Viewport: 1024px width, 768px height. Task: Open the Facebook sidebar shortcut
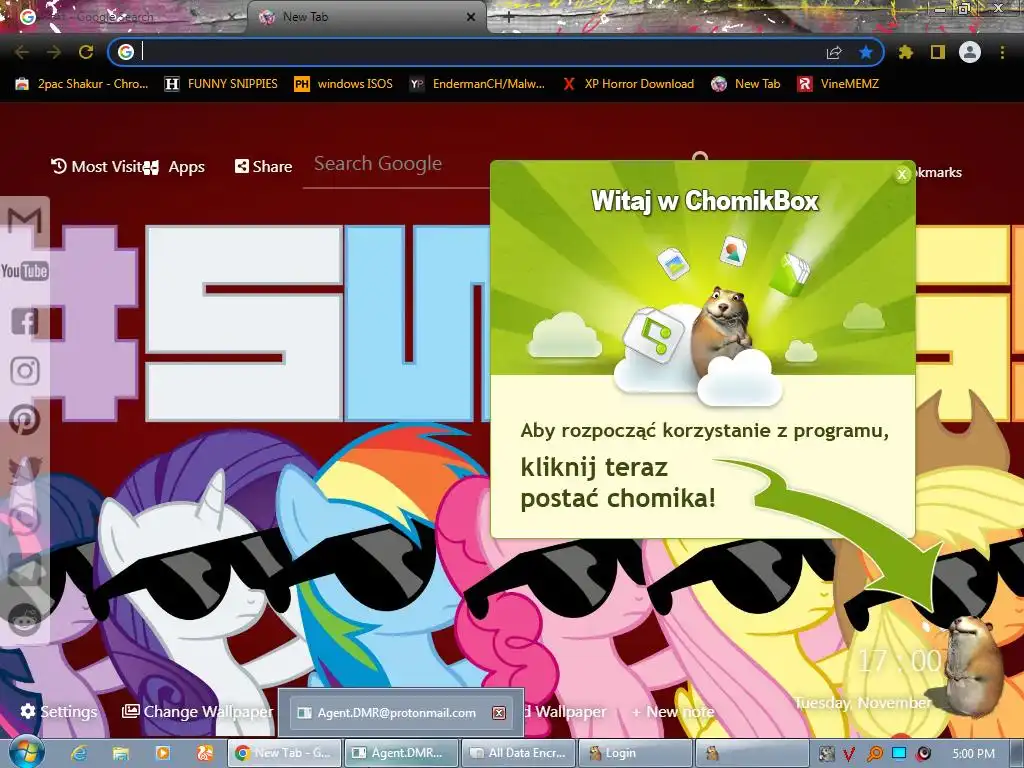25,321
